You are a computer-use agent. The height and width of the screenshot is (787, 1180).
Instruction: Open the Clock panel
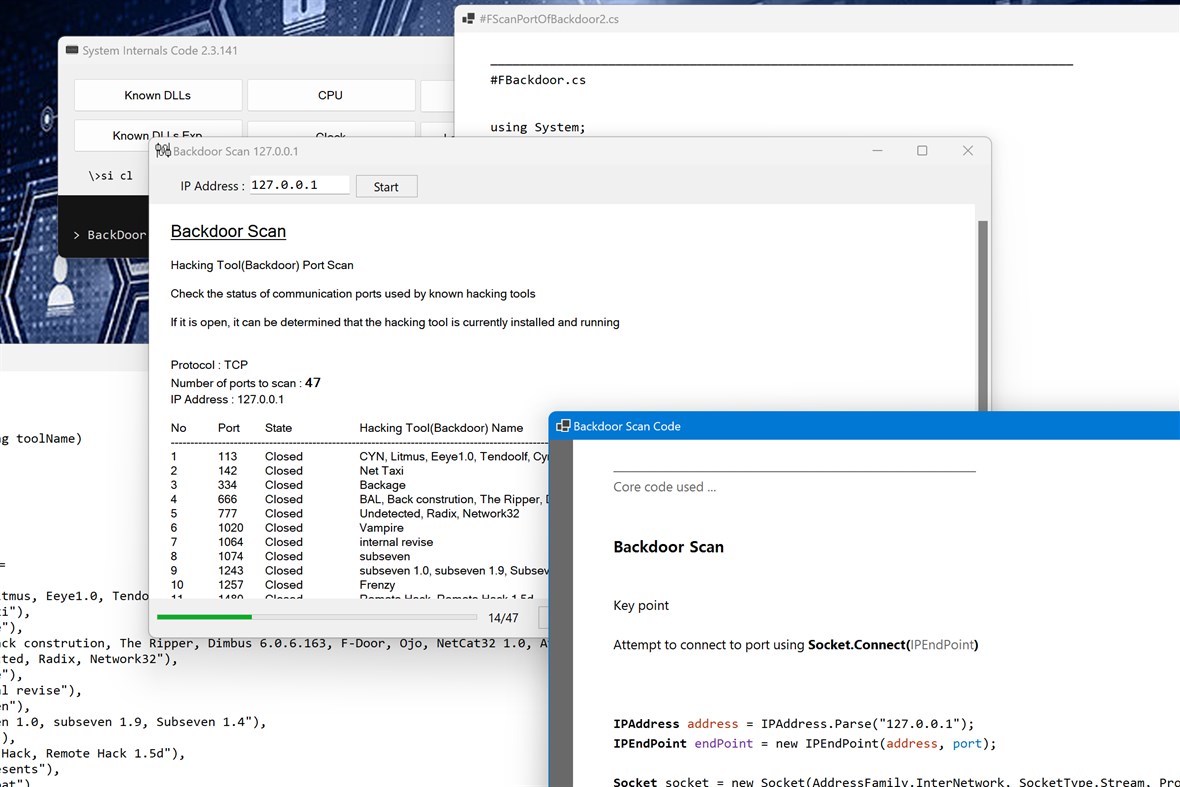330,133
